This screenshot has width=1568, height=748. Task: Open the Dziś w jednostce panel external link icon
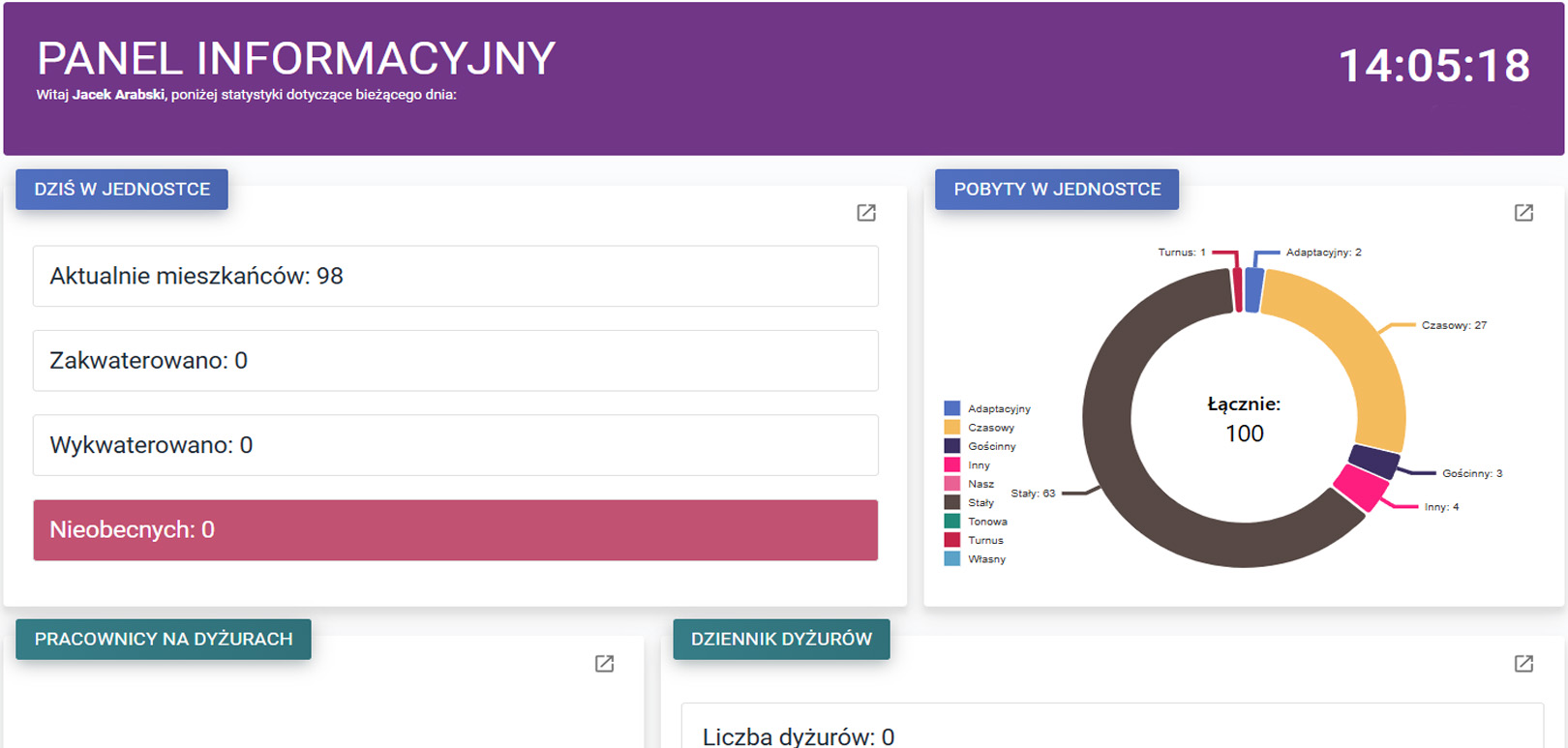click(x=866, y=213)
